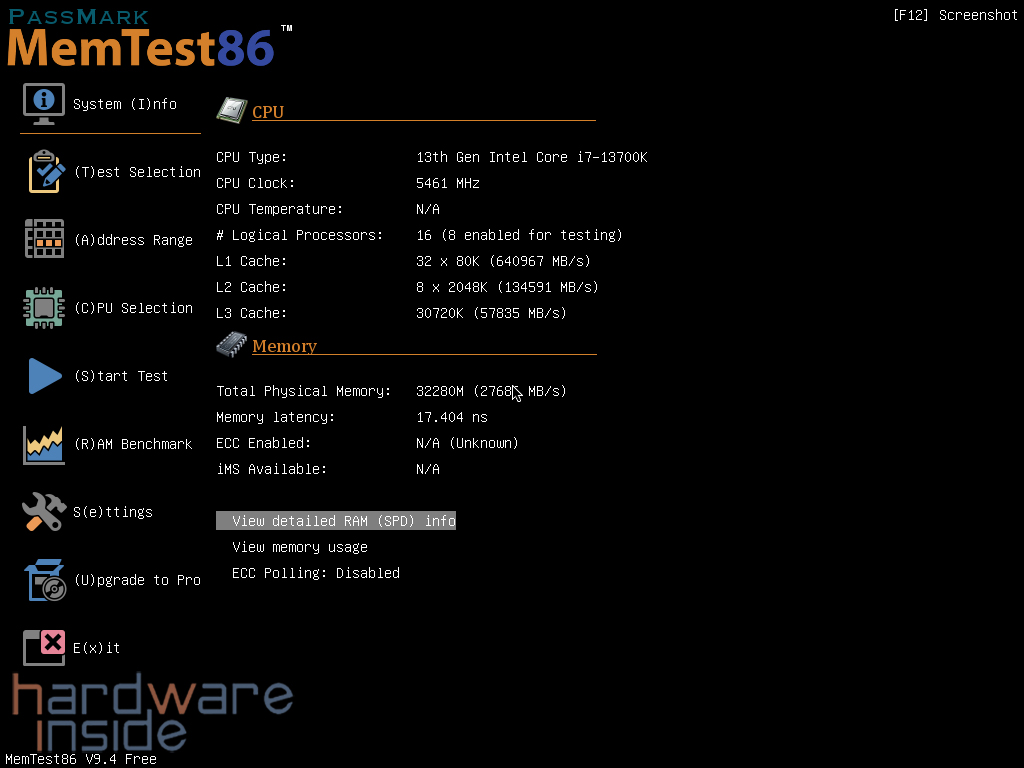Click the ECC Enabled N/A (Unknown) value
1024x768 pixels.
(467, 443)
